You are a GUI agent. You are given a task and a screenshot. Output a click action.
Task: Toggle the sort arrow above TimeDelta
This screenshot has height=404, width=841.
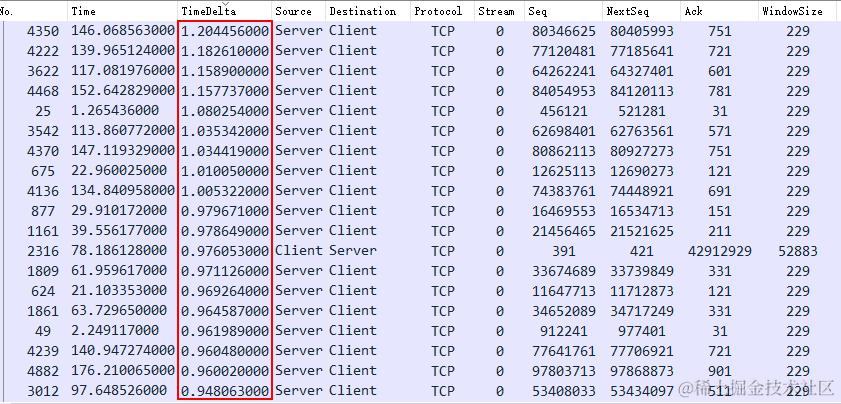click(224, 4)
